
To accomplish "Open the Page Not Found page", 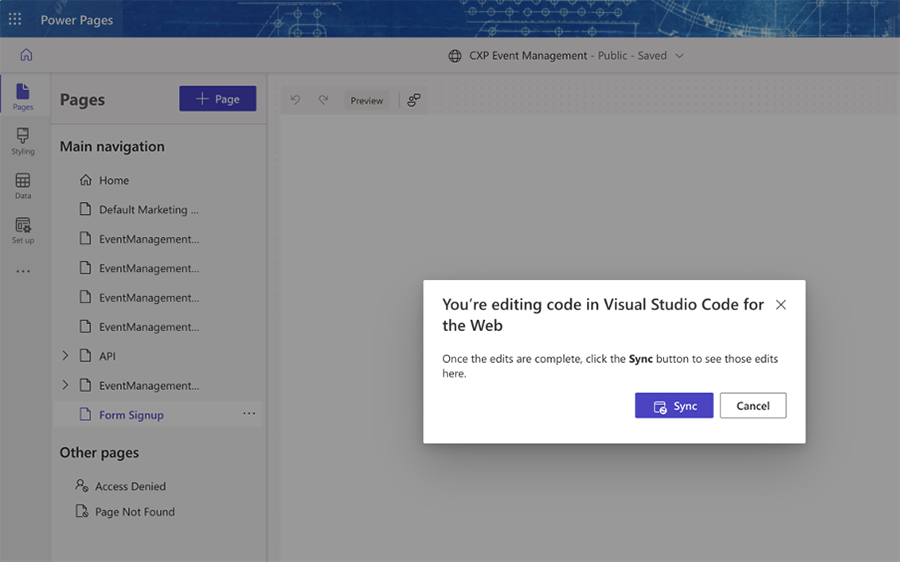I will [x=135, y=511].
